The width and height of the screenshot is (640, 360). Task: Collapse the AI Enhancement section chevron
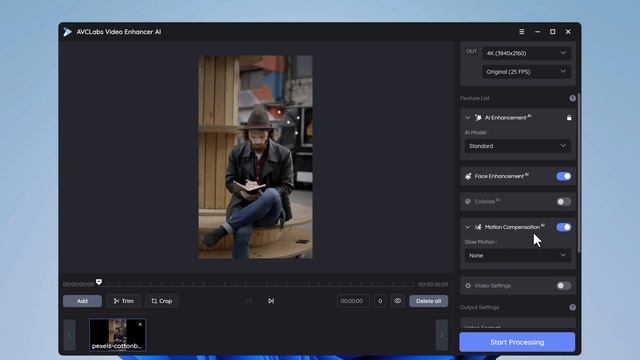pos(468,118)
